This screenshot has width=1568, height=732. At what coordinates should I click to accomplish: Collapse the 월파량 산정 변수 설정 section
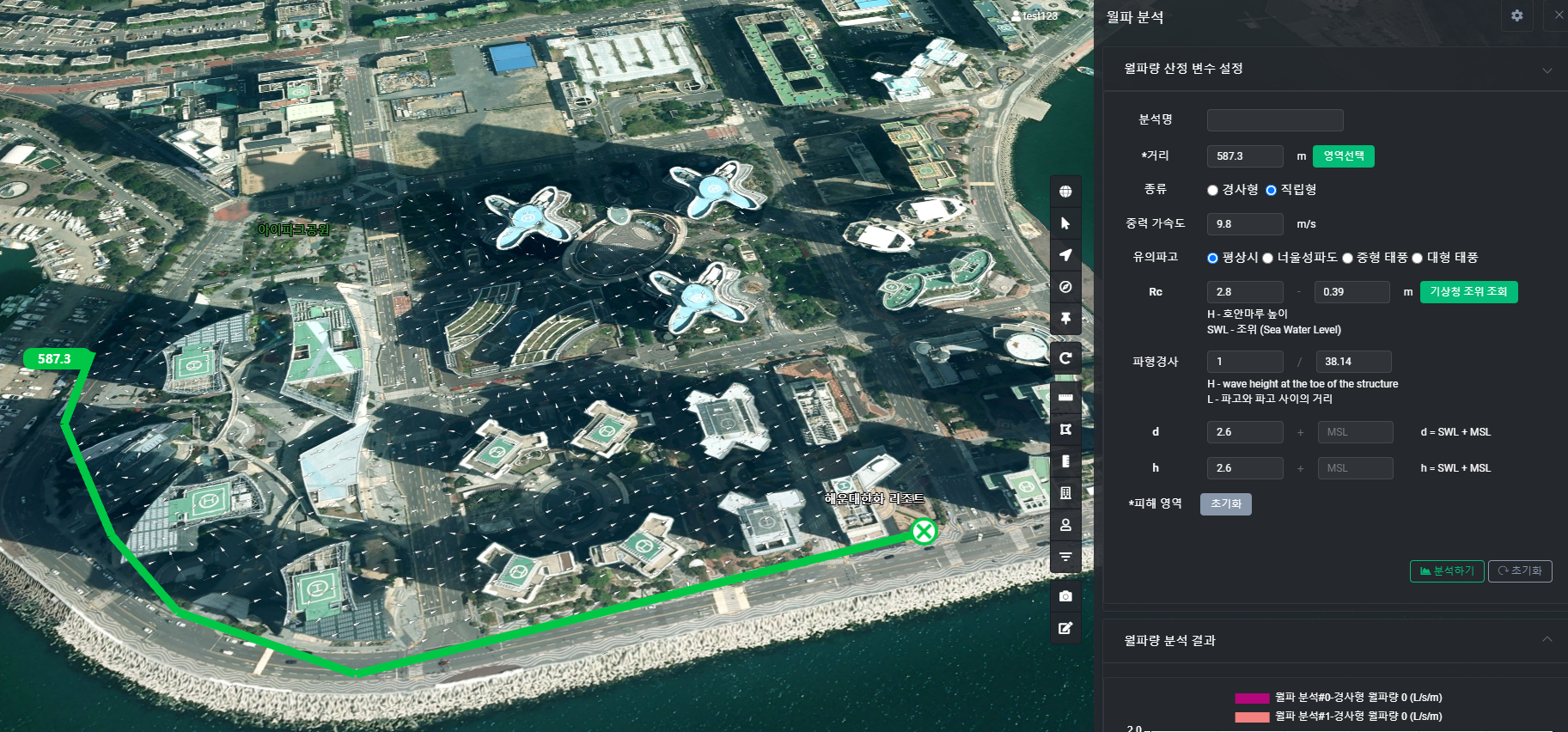1547,70
